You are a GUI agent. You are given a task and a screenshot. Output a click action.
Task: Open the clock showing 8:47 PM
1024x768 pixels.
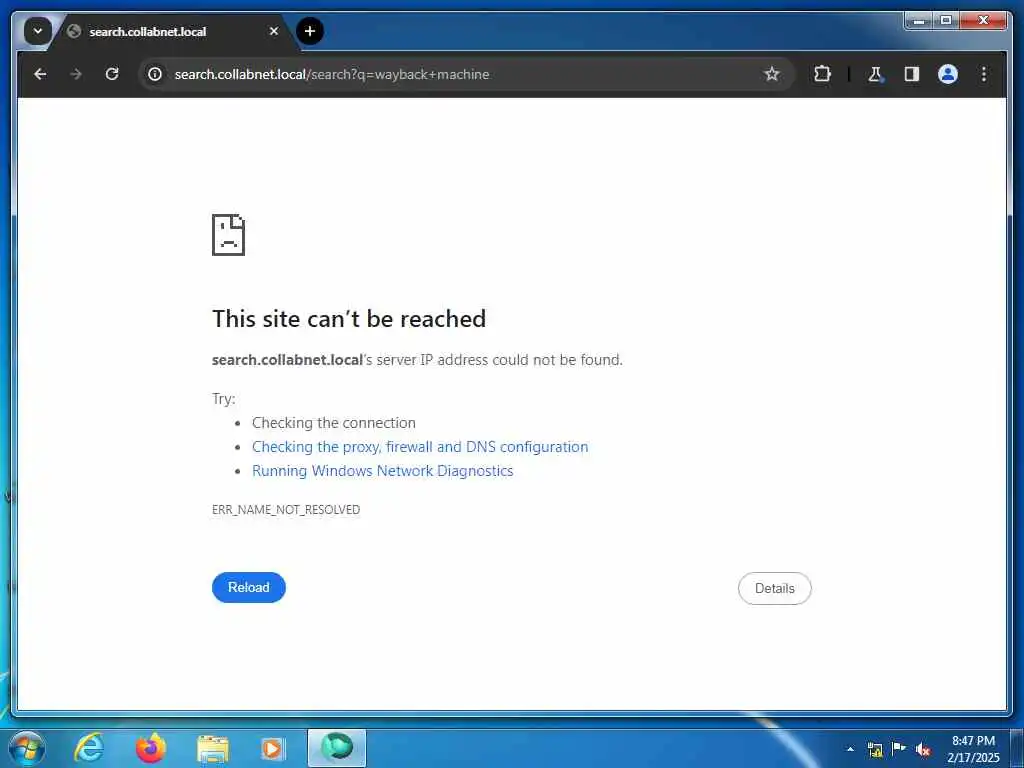click(x=973, y=749)
